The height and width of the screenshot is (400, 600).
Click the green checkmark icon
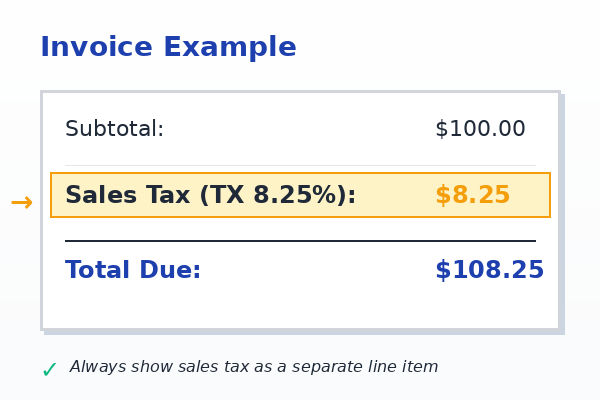49,370
